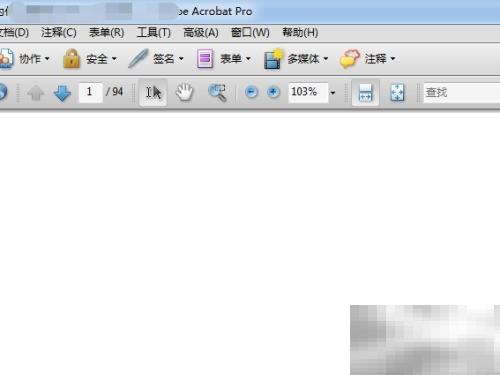The width and height of the screenshot is (500, 375).
Task: Click the '/ 94' page count text
Action: (114, 92)
